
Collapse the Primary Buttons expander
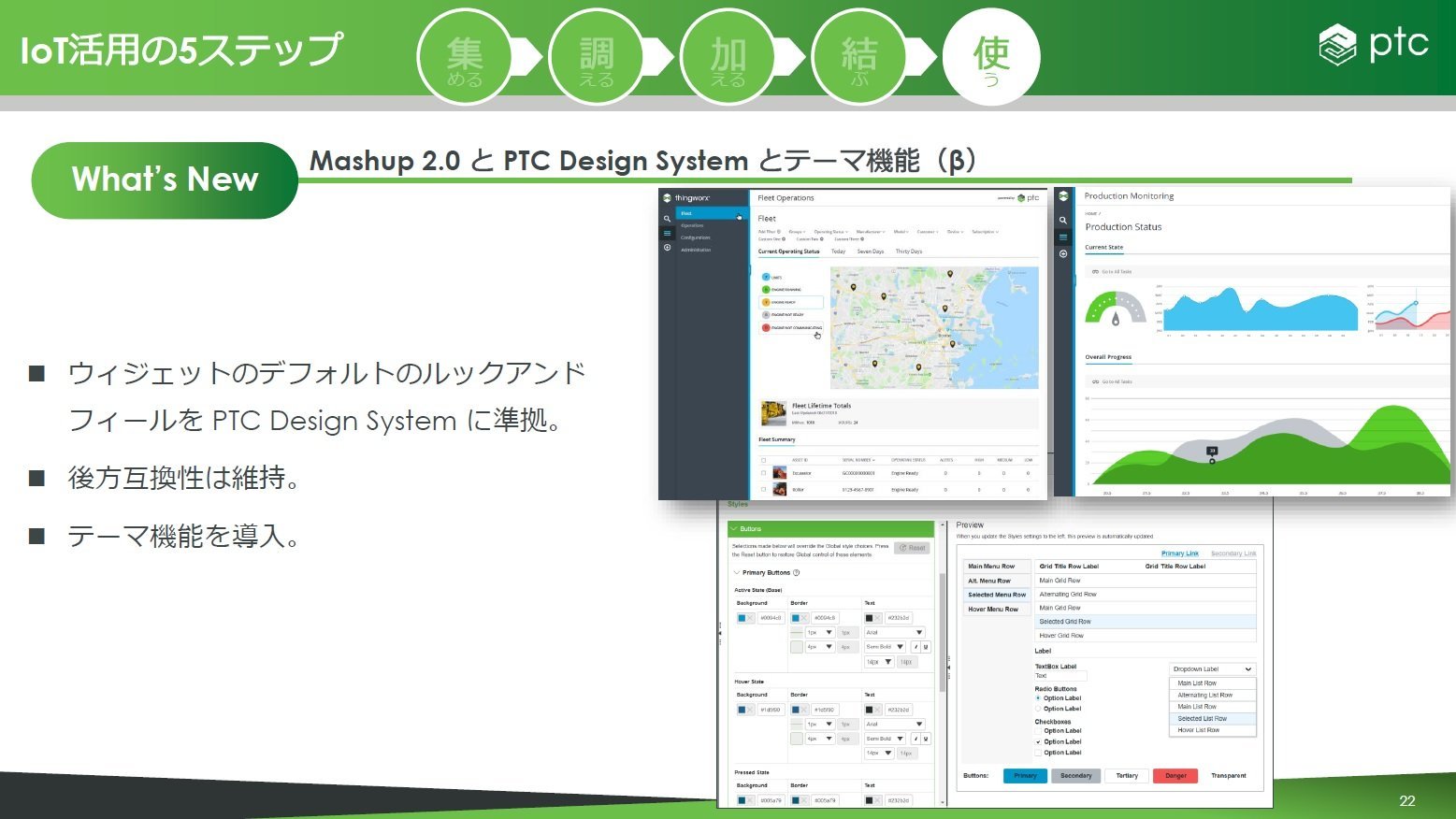pyautogui.click(x=737, y=573)
